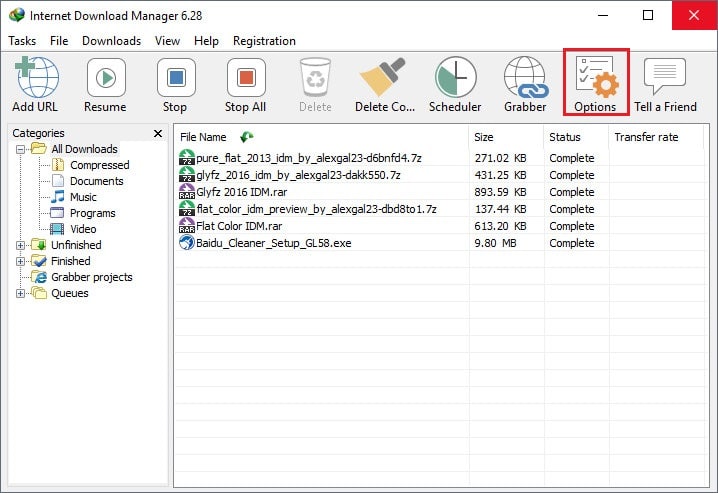Click icon of pure_flat_2013_idm 7z file
The height and width of the screenshot is (493, 718).
186,157
